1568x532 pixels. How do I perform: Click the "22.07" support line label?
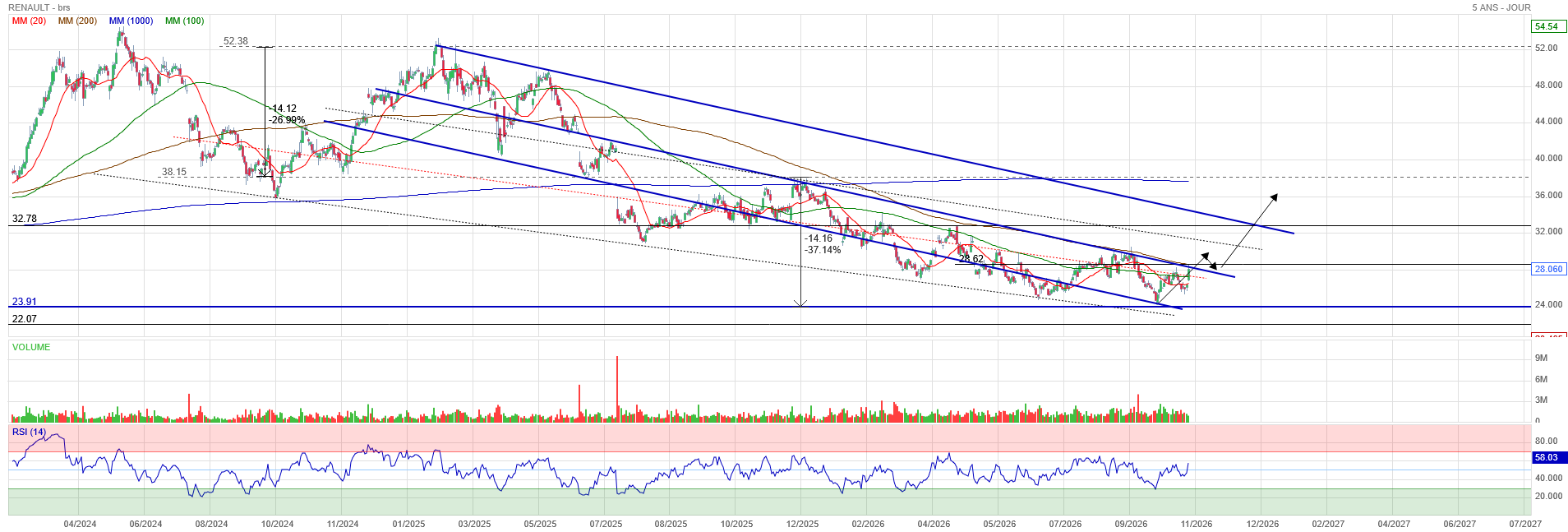[25, 319]
